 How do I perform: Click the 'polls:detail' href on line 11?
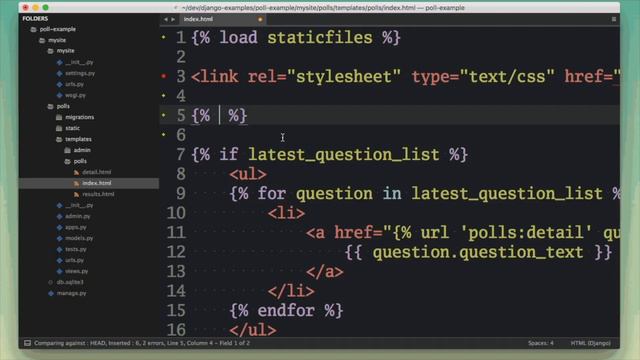[x=526, y=233]
